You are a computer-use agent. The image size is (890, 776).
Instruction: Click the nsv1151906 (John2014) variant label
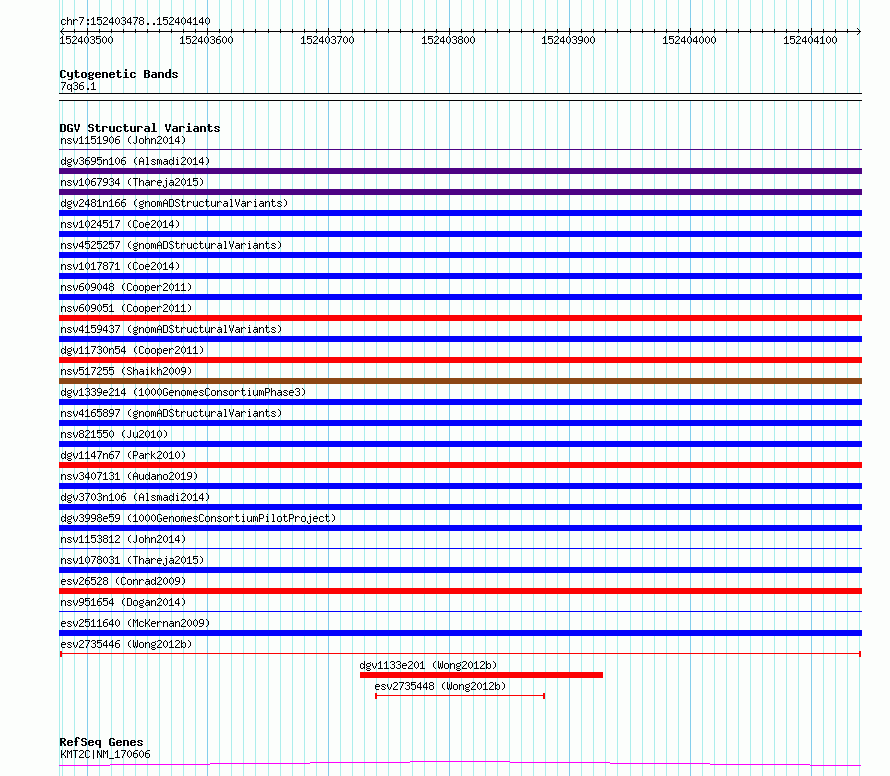click(123, 140)
